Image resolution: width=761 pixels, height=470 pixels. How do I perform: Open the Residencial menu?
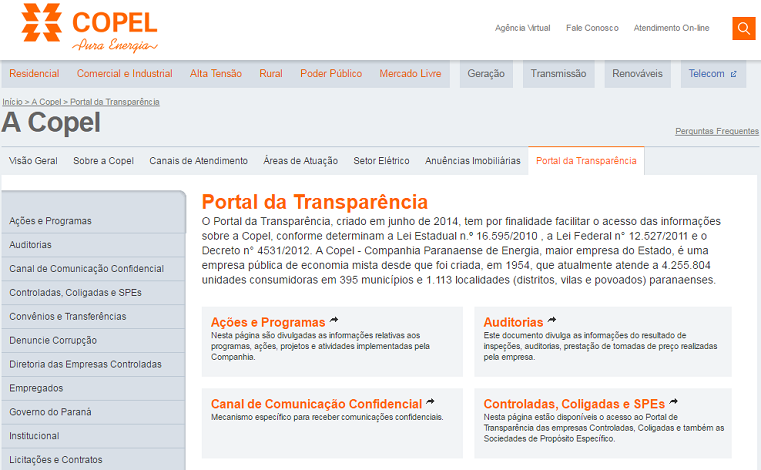34,74
